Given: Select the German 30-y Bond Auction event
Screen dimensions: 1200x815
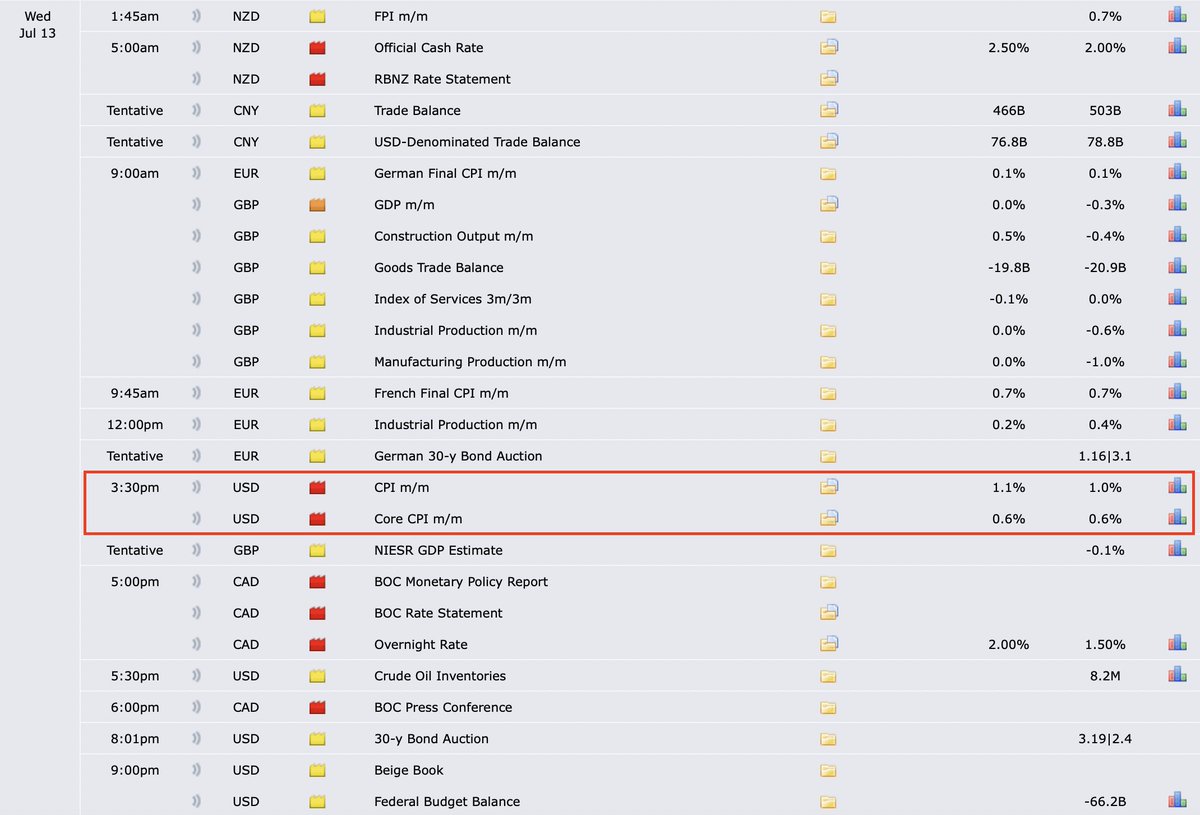Looking at the screenshot, I should pyautogui.click(x=458, y=456).
